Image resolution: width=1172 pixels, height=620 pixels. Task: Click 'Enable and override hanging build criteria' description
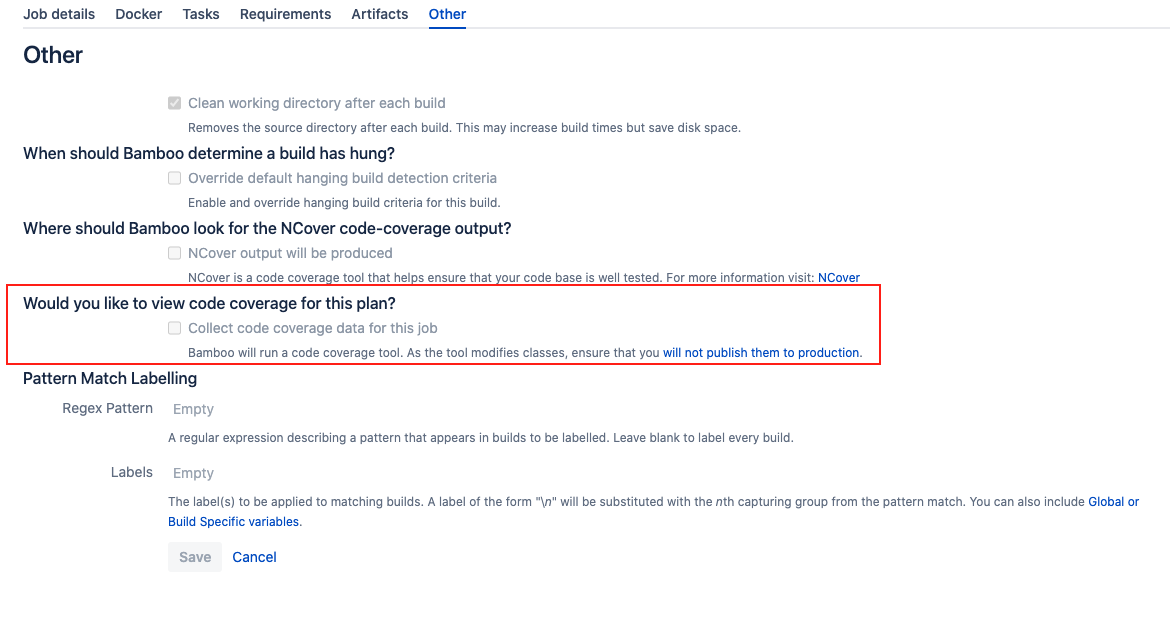[344, 203]
